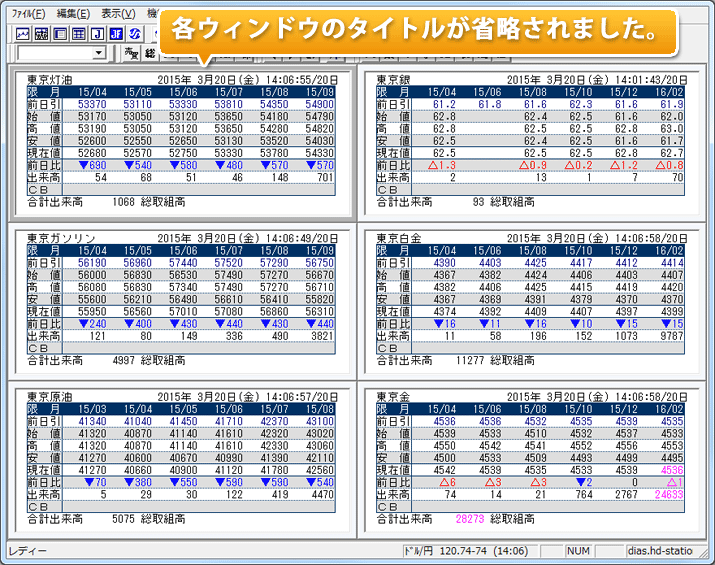
Task: Click the 東京金 panel title
Action: click(393, 395)
